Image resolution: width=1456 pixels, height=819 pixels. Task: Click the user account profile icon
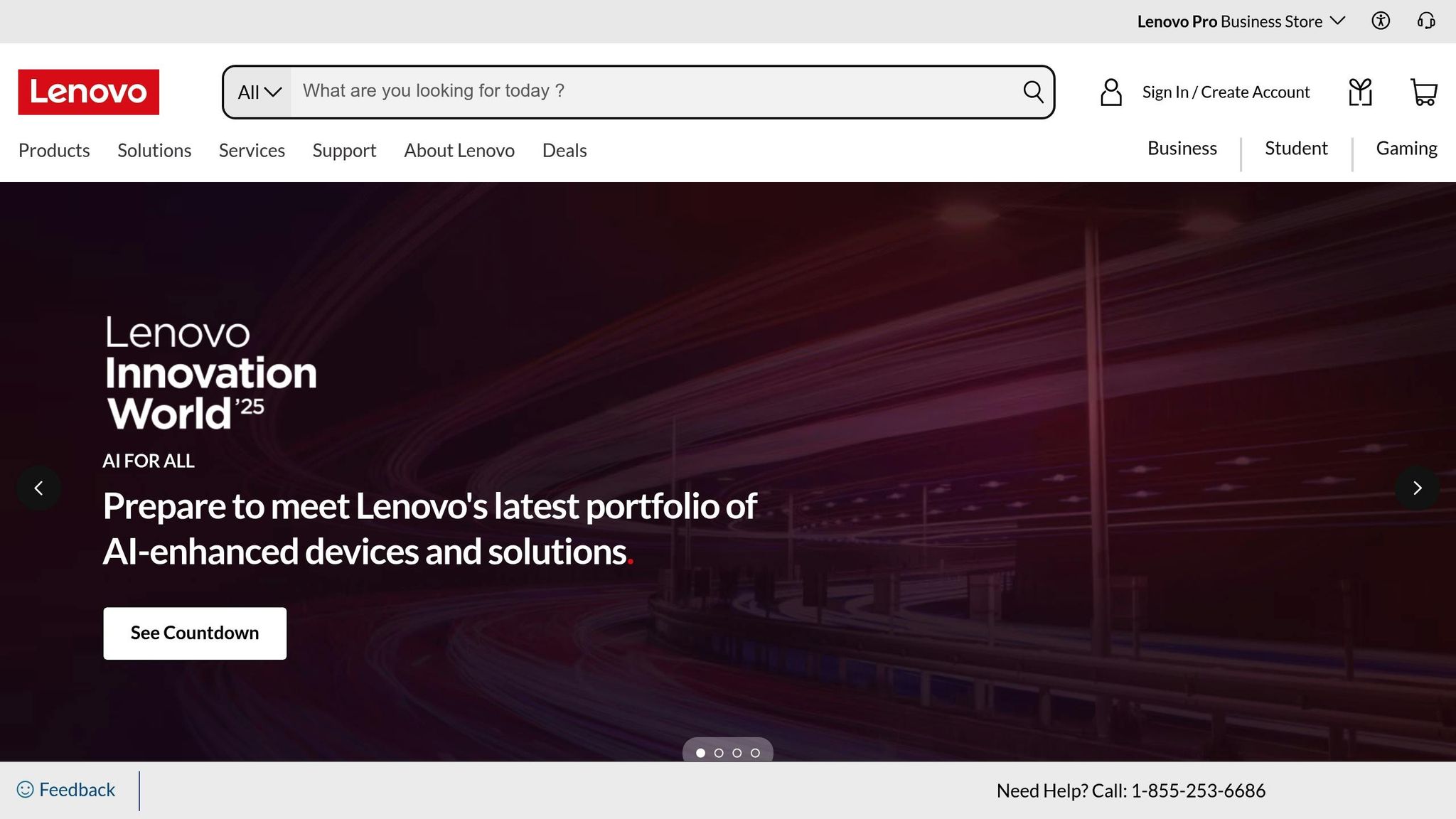[x=1111, y=92]
